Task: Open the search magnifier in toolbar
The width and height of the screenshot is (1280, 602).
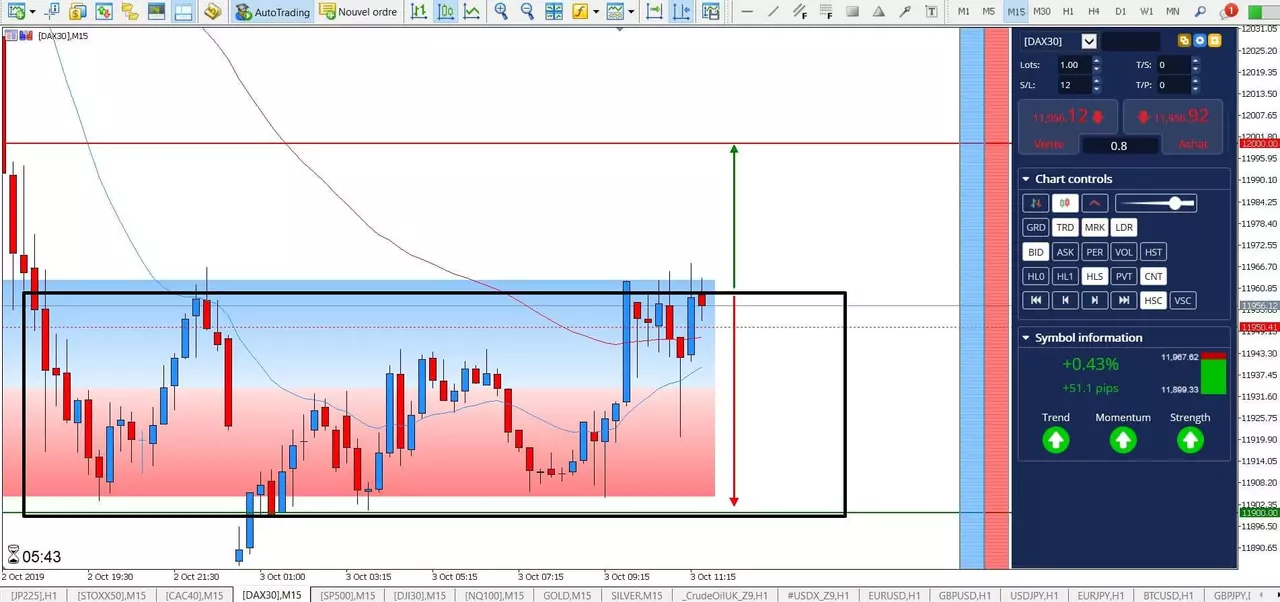Action: tap(1200, 12)
